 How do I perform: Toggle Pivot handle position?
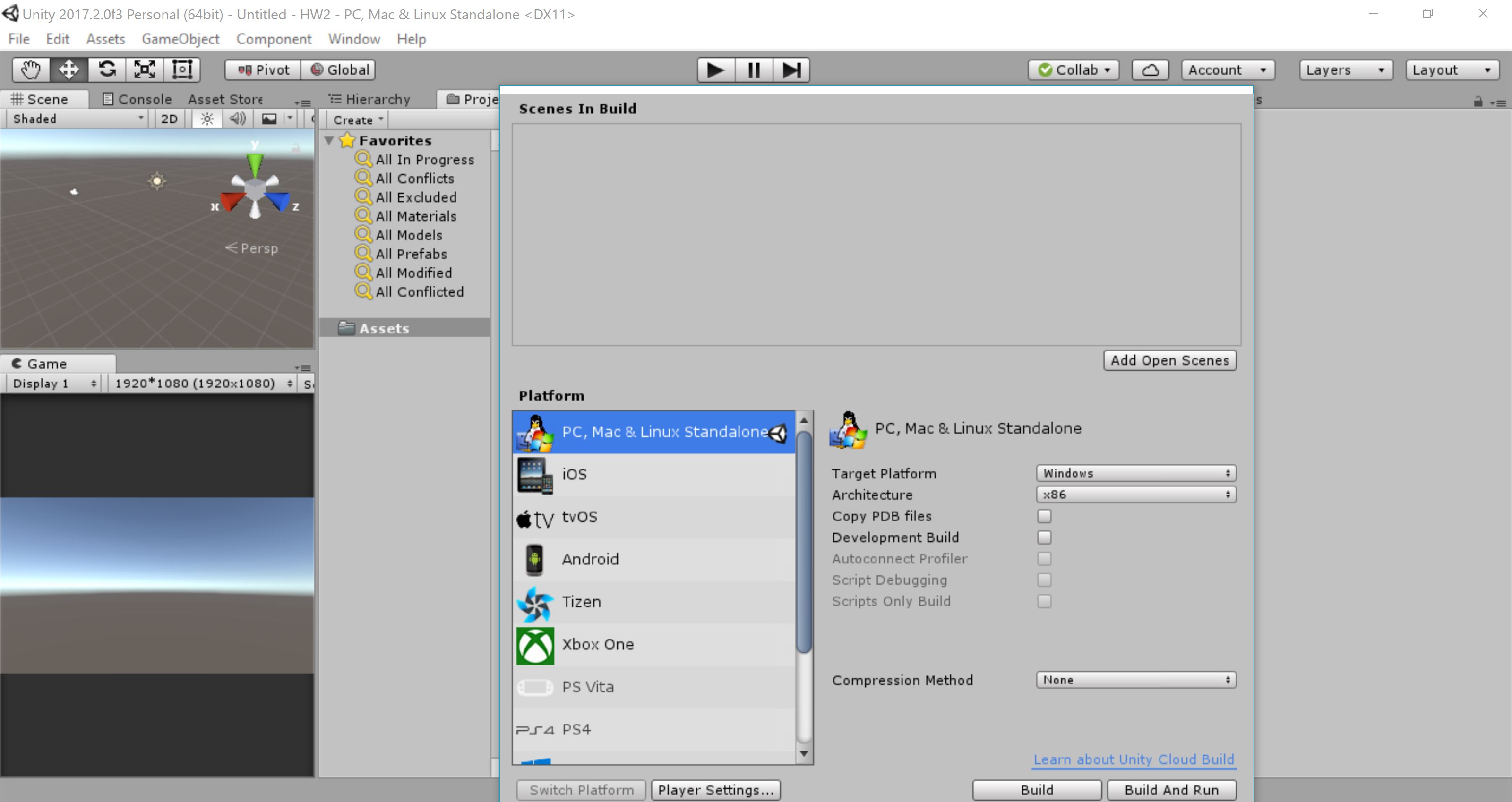263,70
